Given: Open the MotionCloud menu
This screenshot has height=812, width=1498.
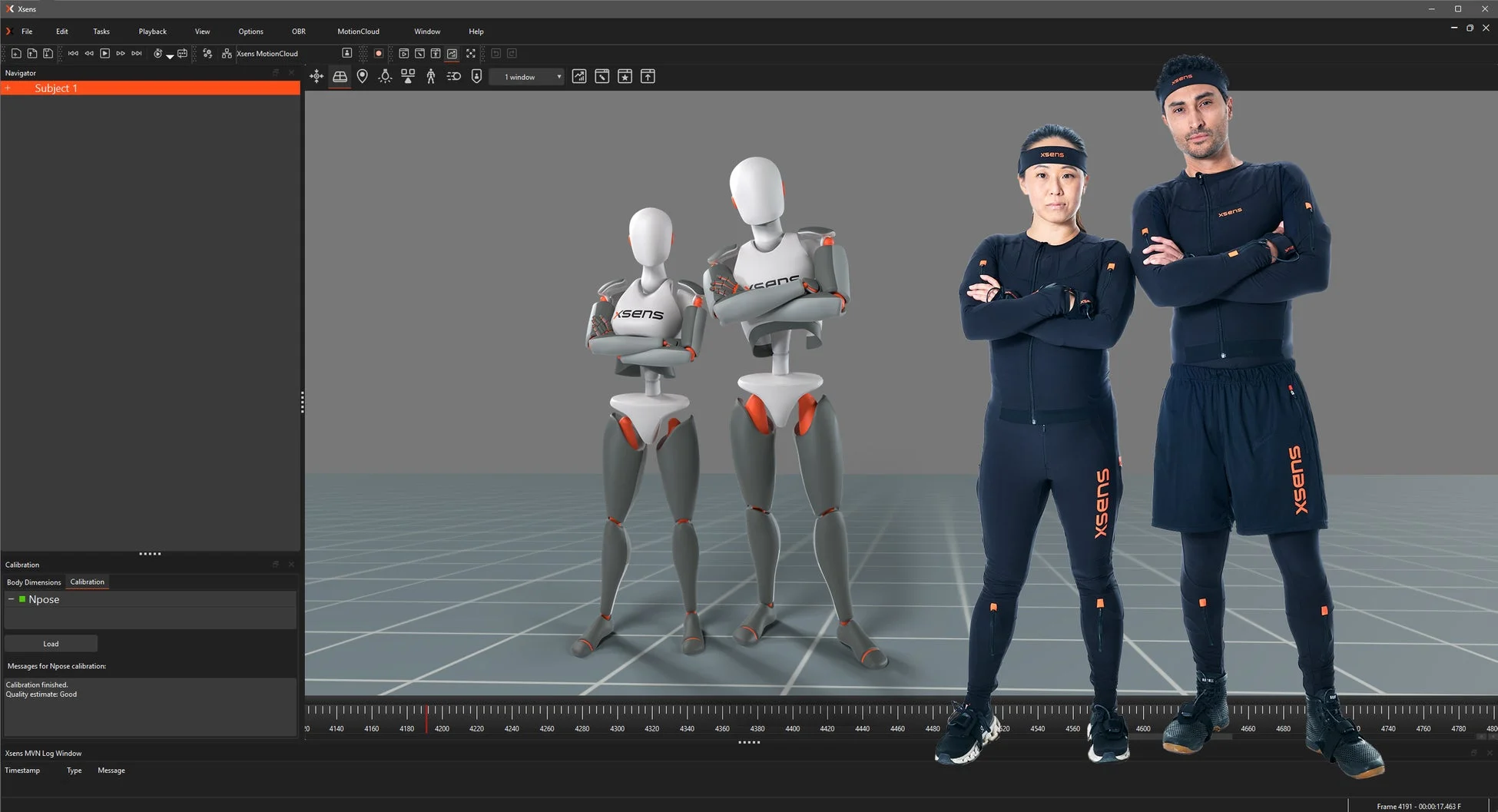Looking at the screenshot, I should 358,31.
